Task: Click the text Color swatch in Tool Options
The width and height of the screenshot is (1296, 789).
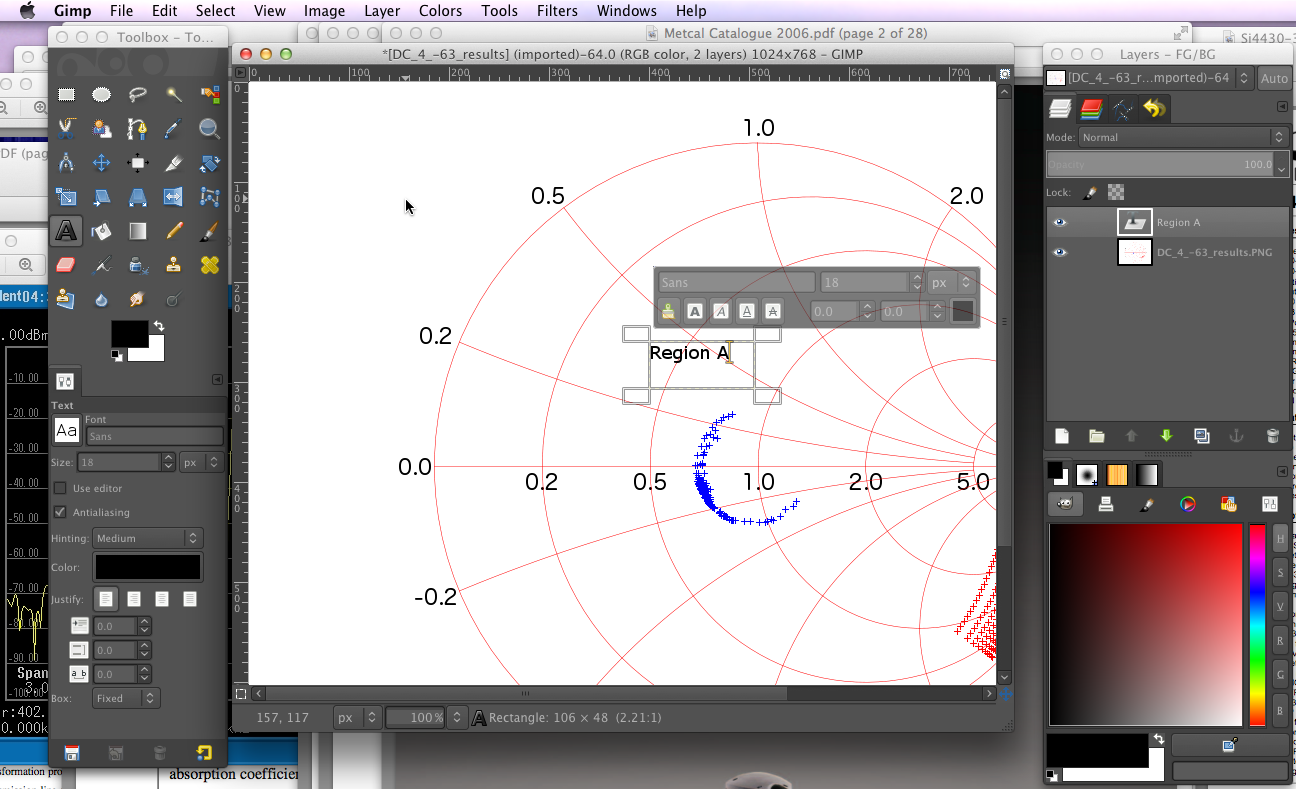Action: 148,567
